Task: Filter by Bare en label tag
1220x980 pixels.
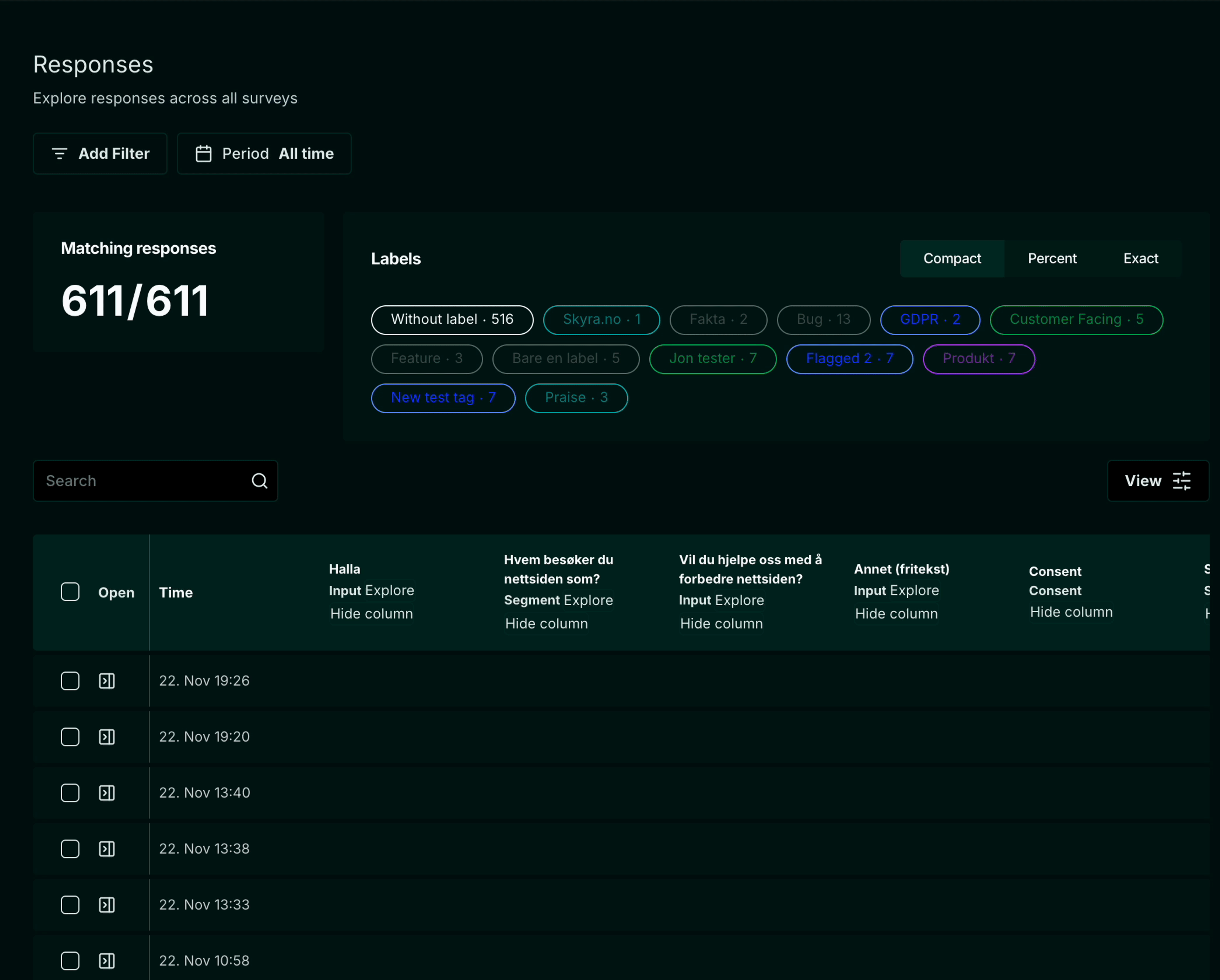Action: click(566, 359)
